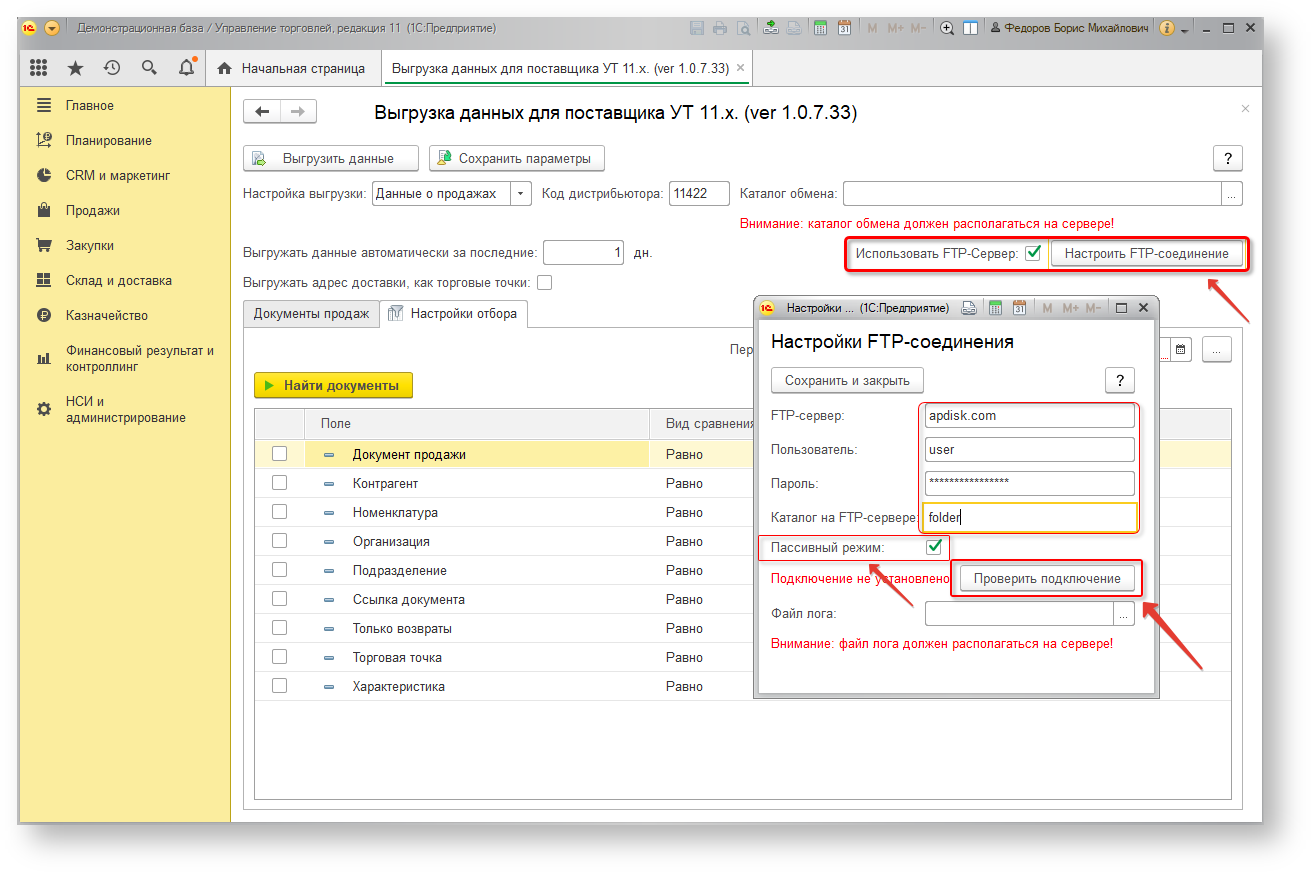The width and height of the screenshot is (1312, 873).
Task: Open Favorites star icon
Action: click(x=75, y=68)
